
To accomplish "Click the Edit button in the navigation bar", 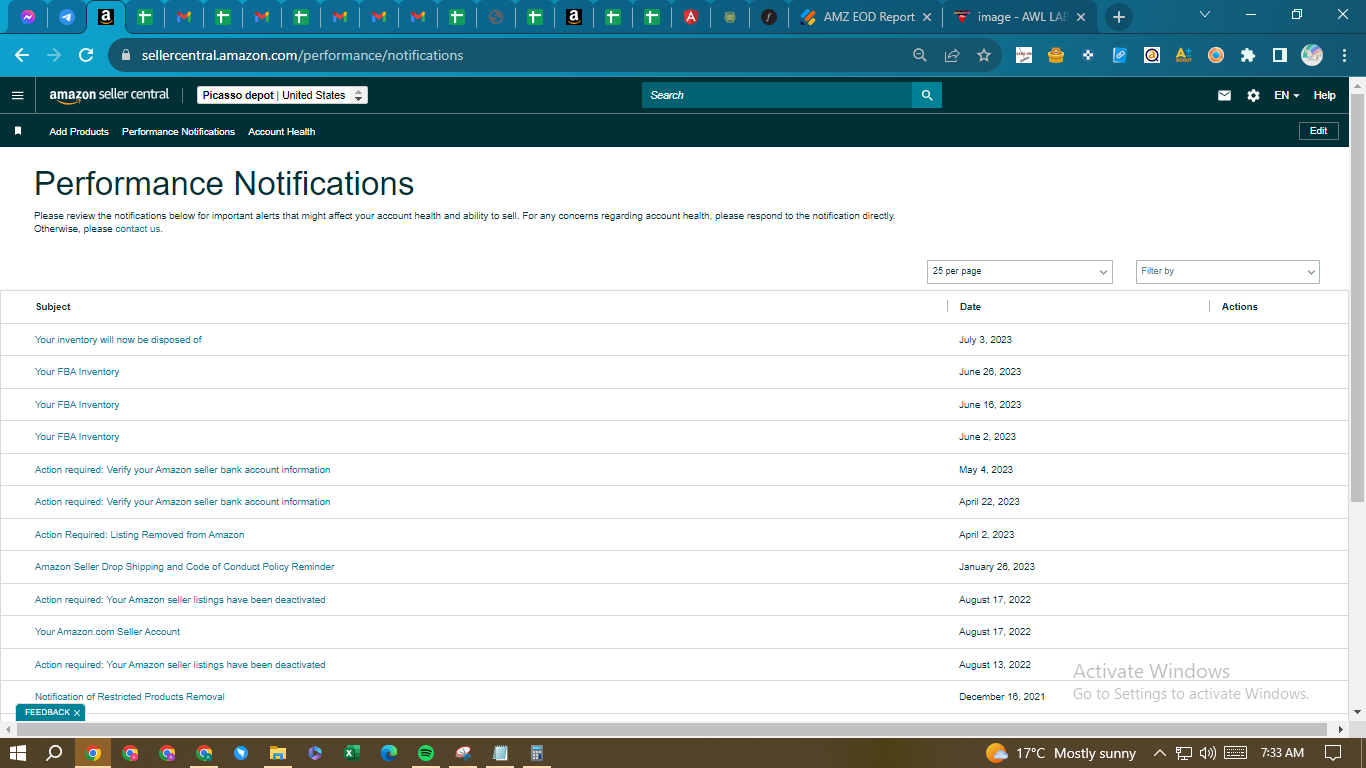I will click(x=1318, y=131).
